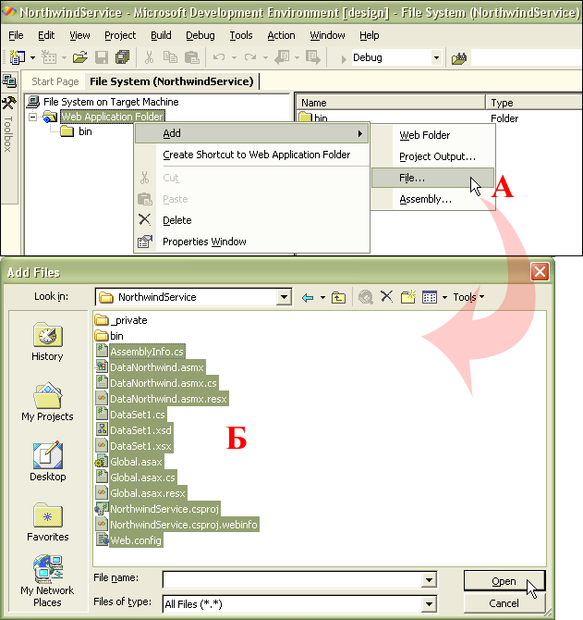
Task: Select the Global.asax file
Action: pos(130,462)
